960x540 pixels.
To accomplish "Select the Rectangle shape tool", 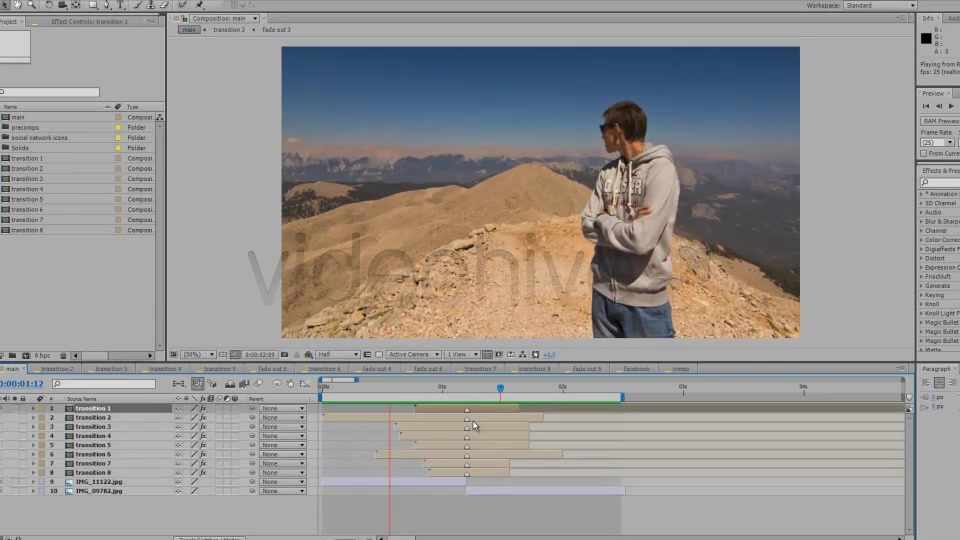I will (x=93, y=5).
